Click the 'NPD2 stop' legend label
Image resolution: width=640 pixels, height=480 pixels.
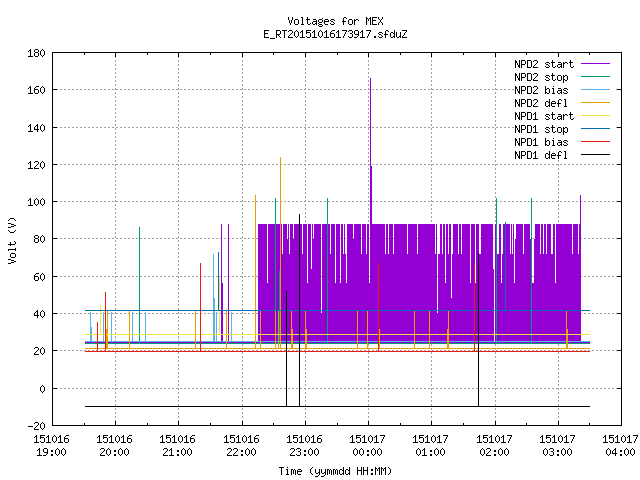(x=541, y=77)
